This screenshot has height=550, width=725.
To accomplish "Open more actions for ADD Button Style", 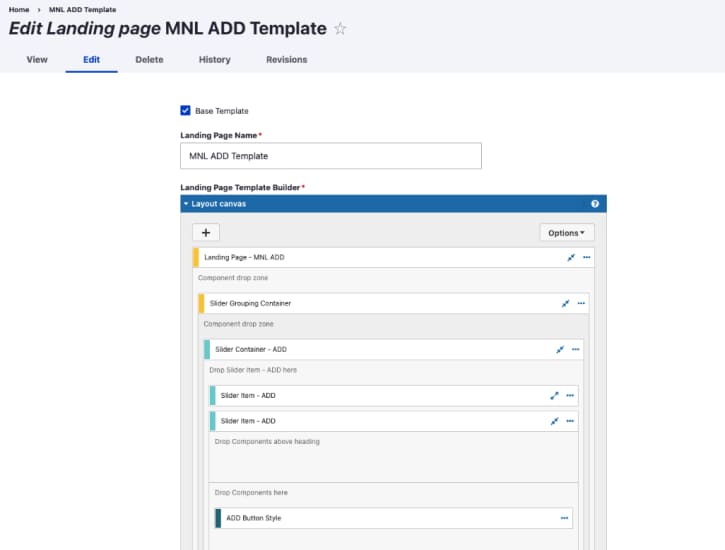I will tap(565, 518).
